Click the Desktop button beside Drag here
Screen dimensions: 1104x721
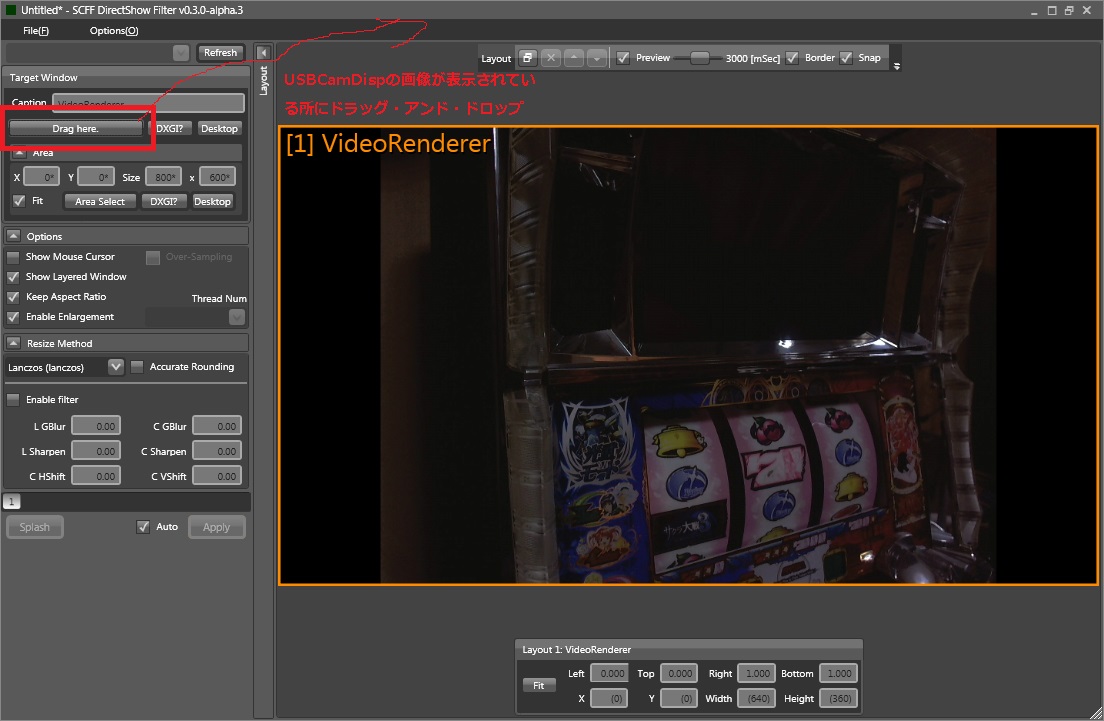[219, 129]
